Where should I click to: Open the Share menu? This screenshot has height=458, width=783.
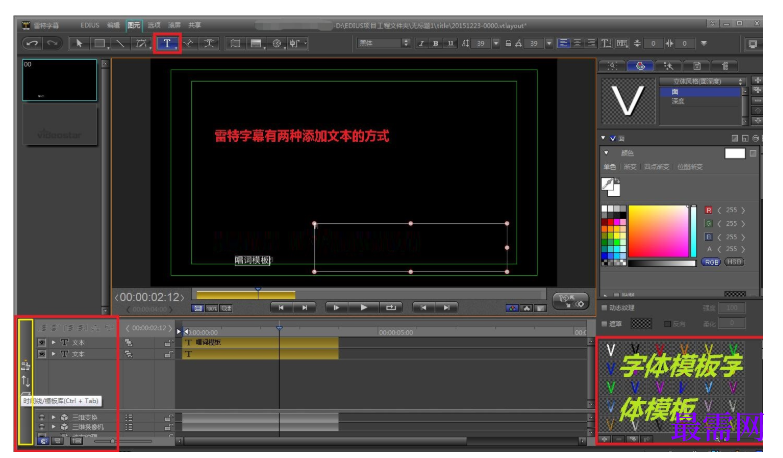click(x=194, y=25)
